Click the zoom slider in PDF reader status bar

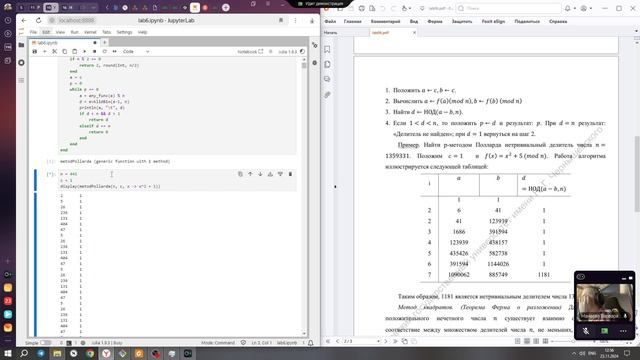click(x=573, y=341)
